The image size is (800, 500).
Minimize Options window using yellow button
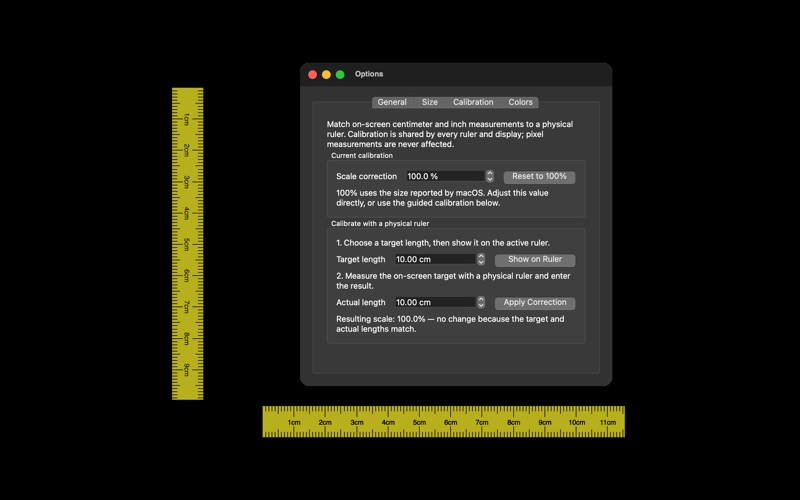pyautogui.click(x=327, y=74)
